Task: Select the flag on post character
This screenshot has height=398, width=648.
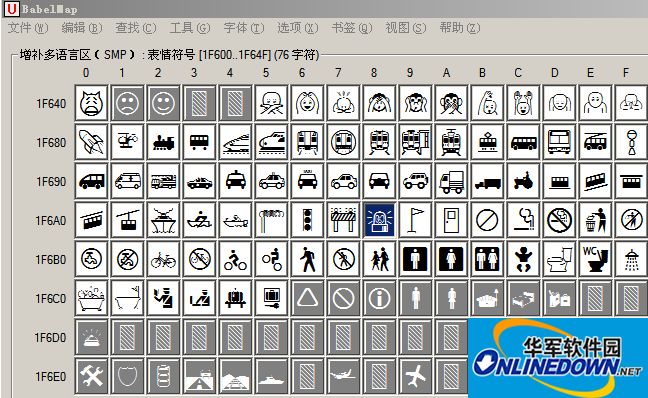Action: point(415,220)
